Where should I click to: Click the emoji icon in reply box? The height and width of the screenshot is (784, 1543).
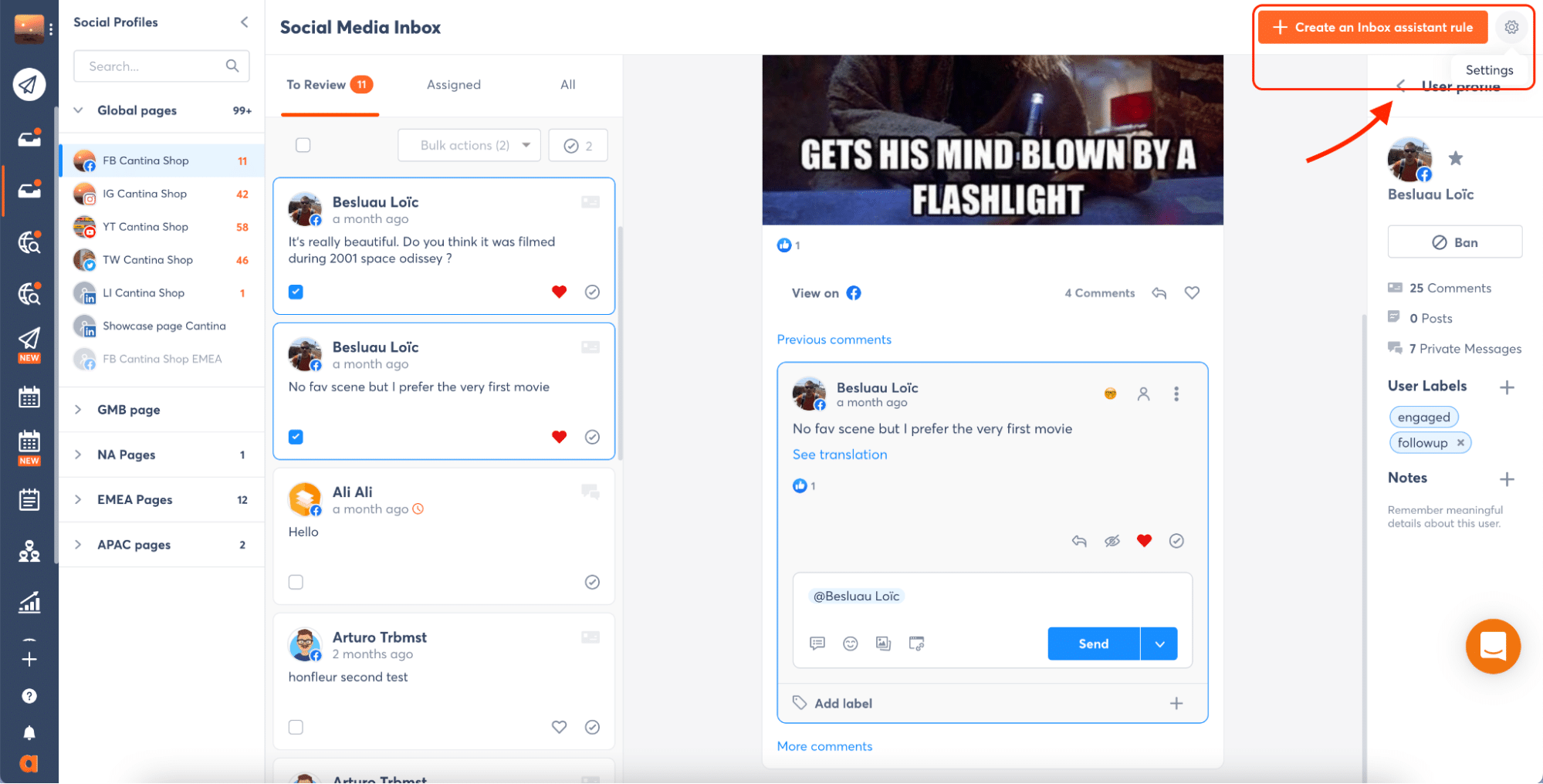(x=851, y=644)
